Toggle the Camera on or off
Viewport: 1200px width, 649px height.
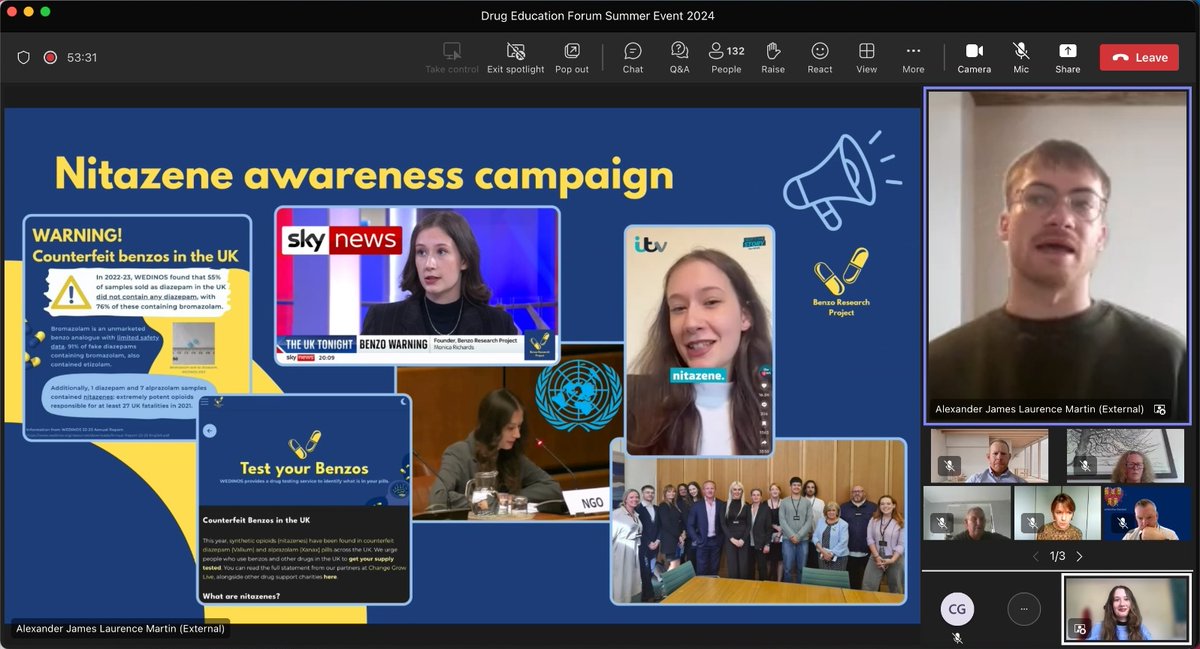pyautogui.click(x=974, y=58)
